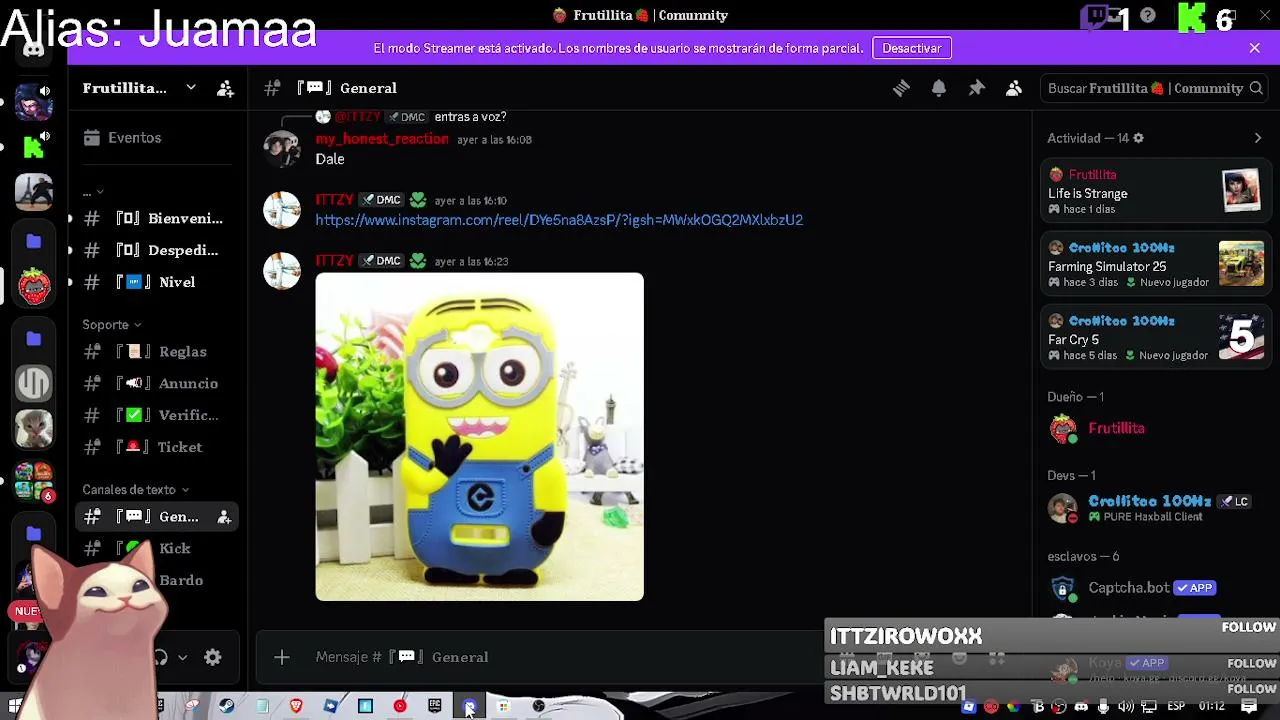The image size is (1280, 720).
Task: Collapse the Soporte channel category
Action: (112, 325)
